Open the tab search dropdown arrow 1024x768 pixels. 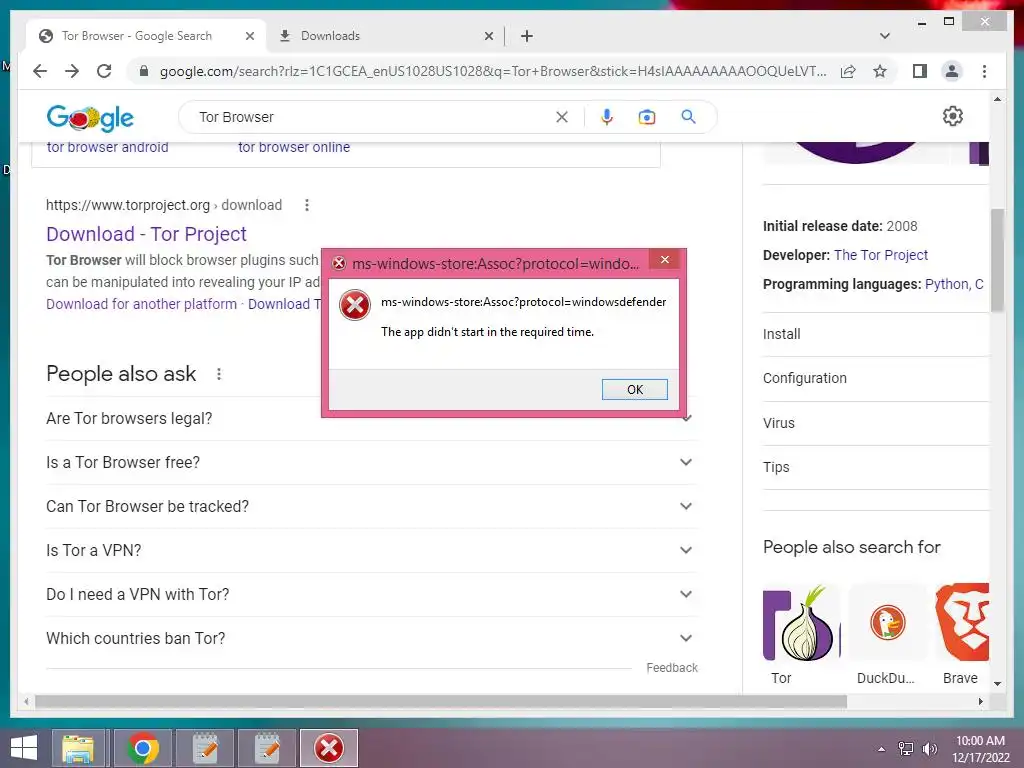click(x=885, y=36)
